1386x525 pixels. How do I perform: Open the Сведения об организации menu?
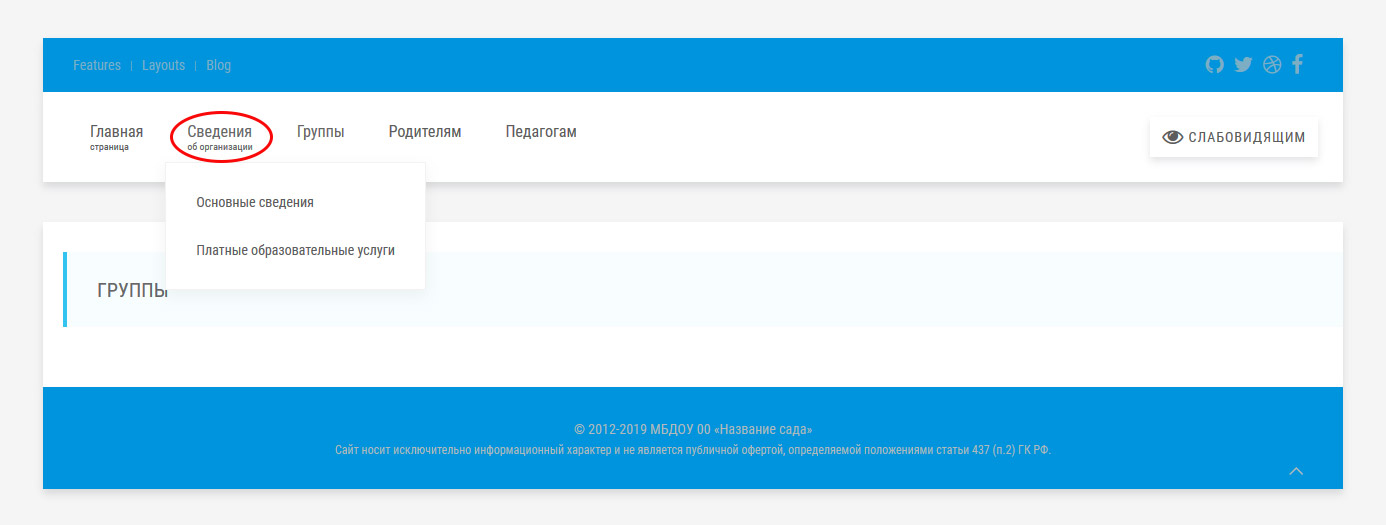click(220, 137)
